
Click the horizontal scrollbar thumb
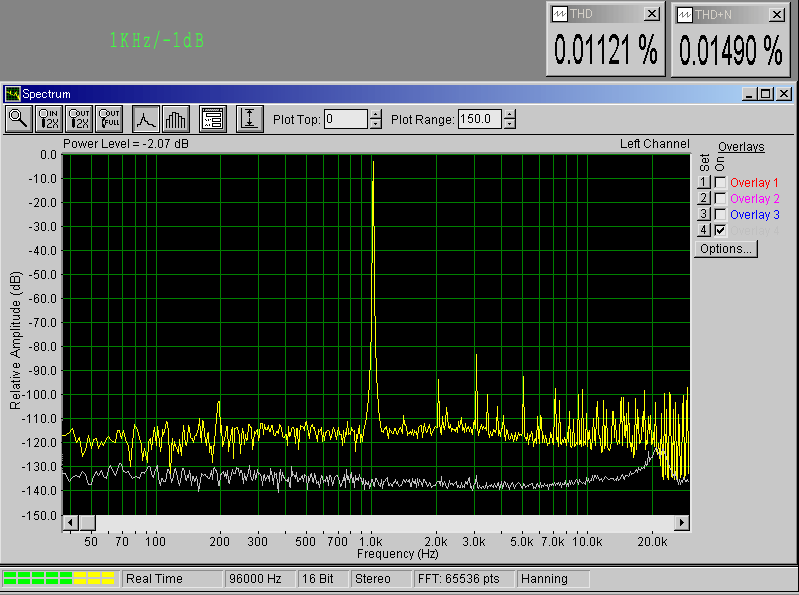coord(87,523)
